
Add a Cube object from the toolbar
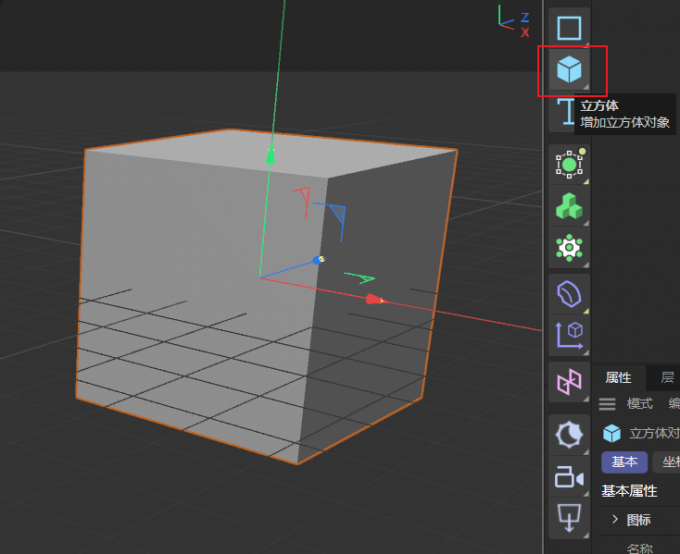click(569, 69)
